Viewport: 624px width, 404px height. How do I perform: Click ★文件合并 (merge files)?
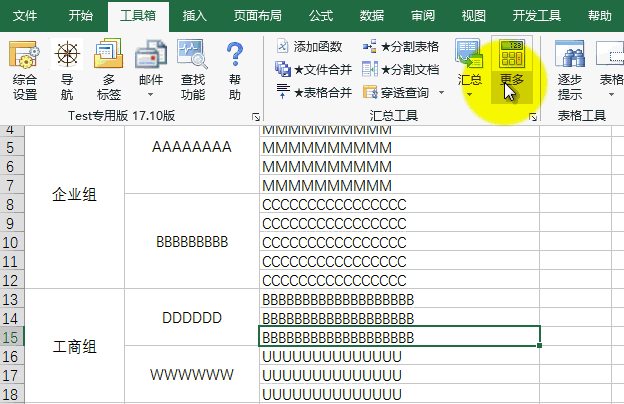pyautogui.click(x=313, y=70)
